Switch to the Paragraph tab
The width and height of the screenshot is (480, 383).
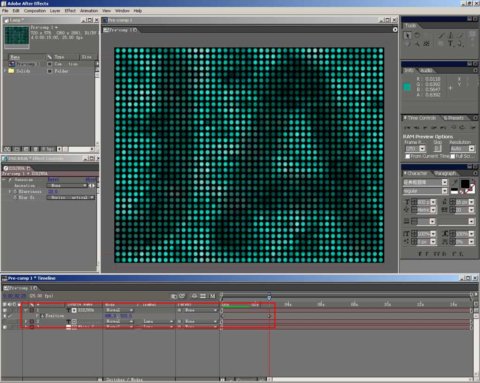(x=445, y=173)
